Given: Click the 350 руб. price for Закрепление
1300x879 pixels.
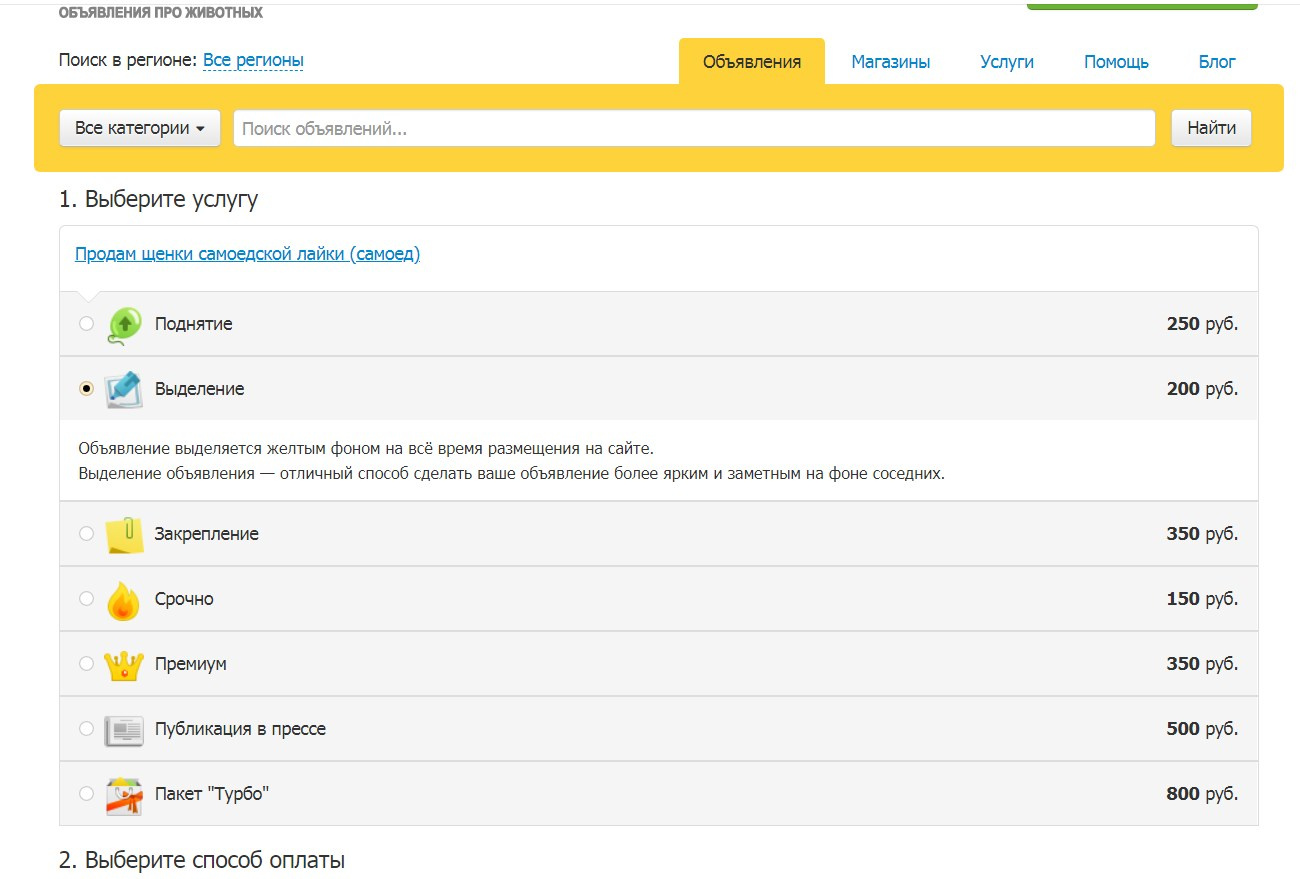Looking at the screenshot, I should [x=1202, y=534].
